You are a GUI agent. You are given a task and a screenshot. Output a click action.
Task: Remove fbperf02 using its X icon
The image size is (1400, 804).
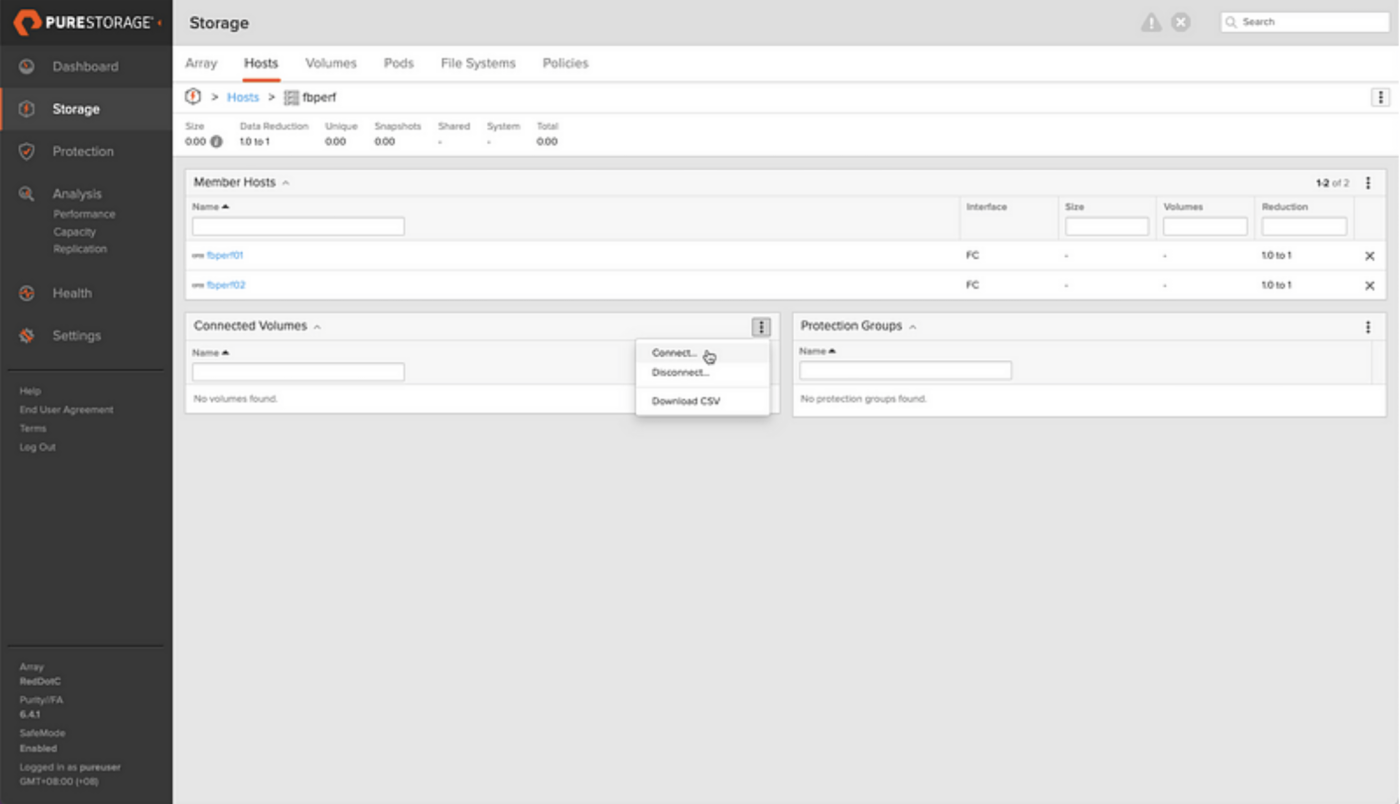tap(1370, 286)
